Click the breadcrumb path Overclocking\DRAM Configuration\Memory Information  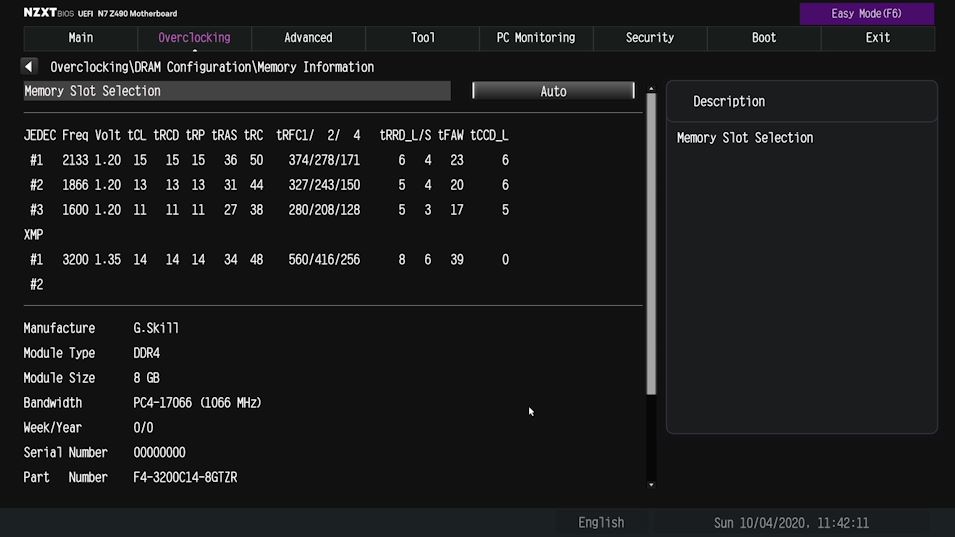212,67
